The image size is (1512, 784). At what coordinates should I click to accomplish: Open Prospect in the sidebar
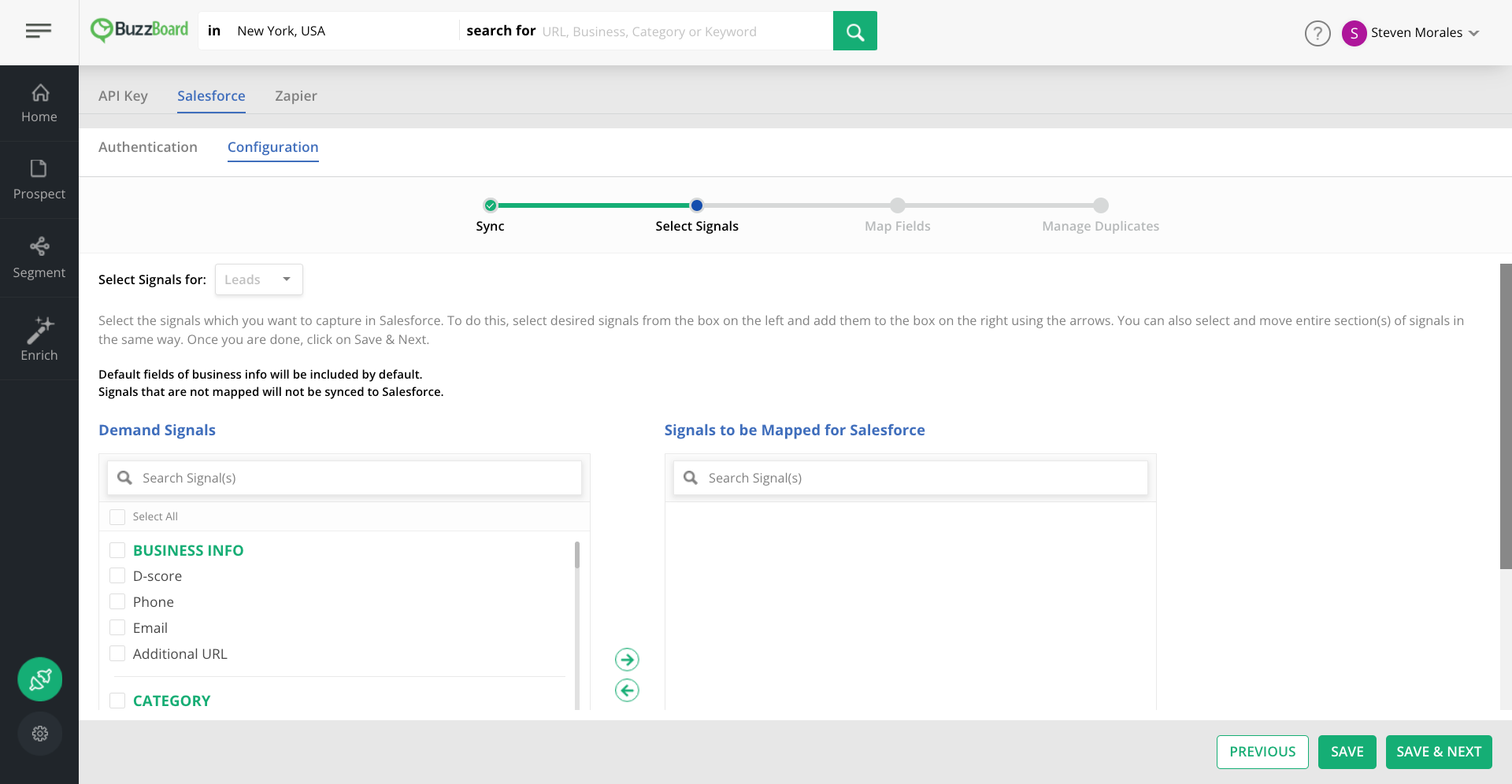(39, 180)
